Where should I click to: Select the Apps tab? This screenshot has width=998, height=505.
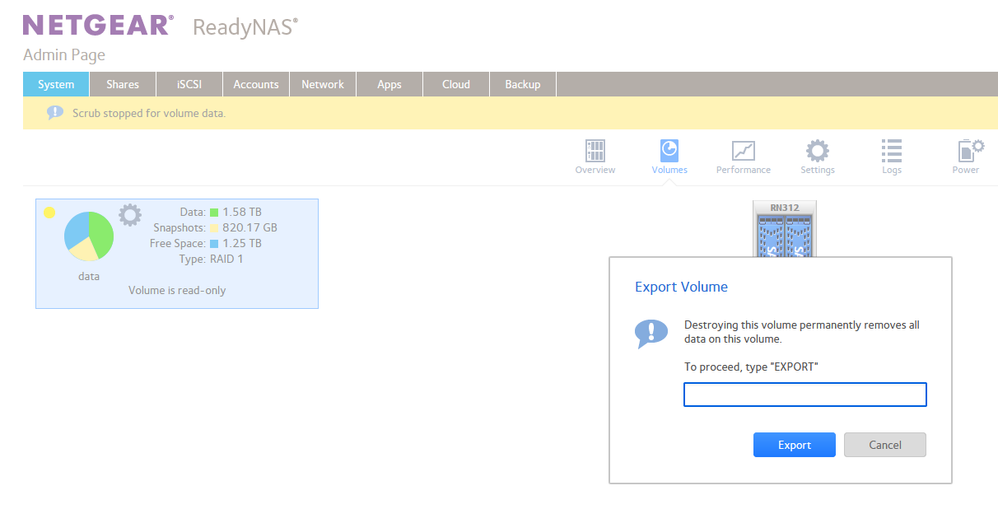click(x=389, y=85)
